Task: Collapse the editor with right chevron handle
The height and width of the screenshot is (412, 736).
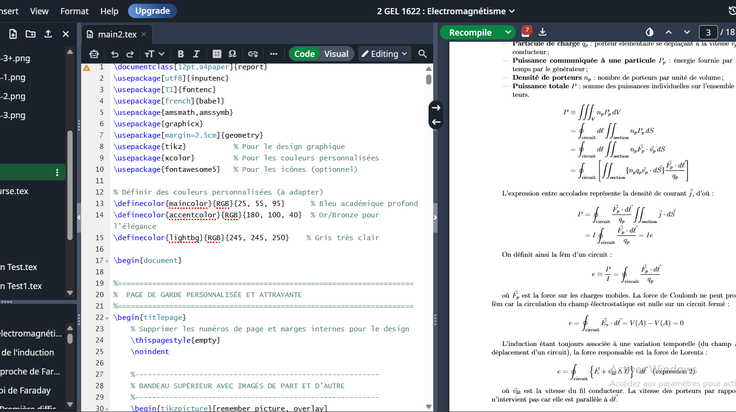Action: [x=435, y=217]
